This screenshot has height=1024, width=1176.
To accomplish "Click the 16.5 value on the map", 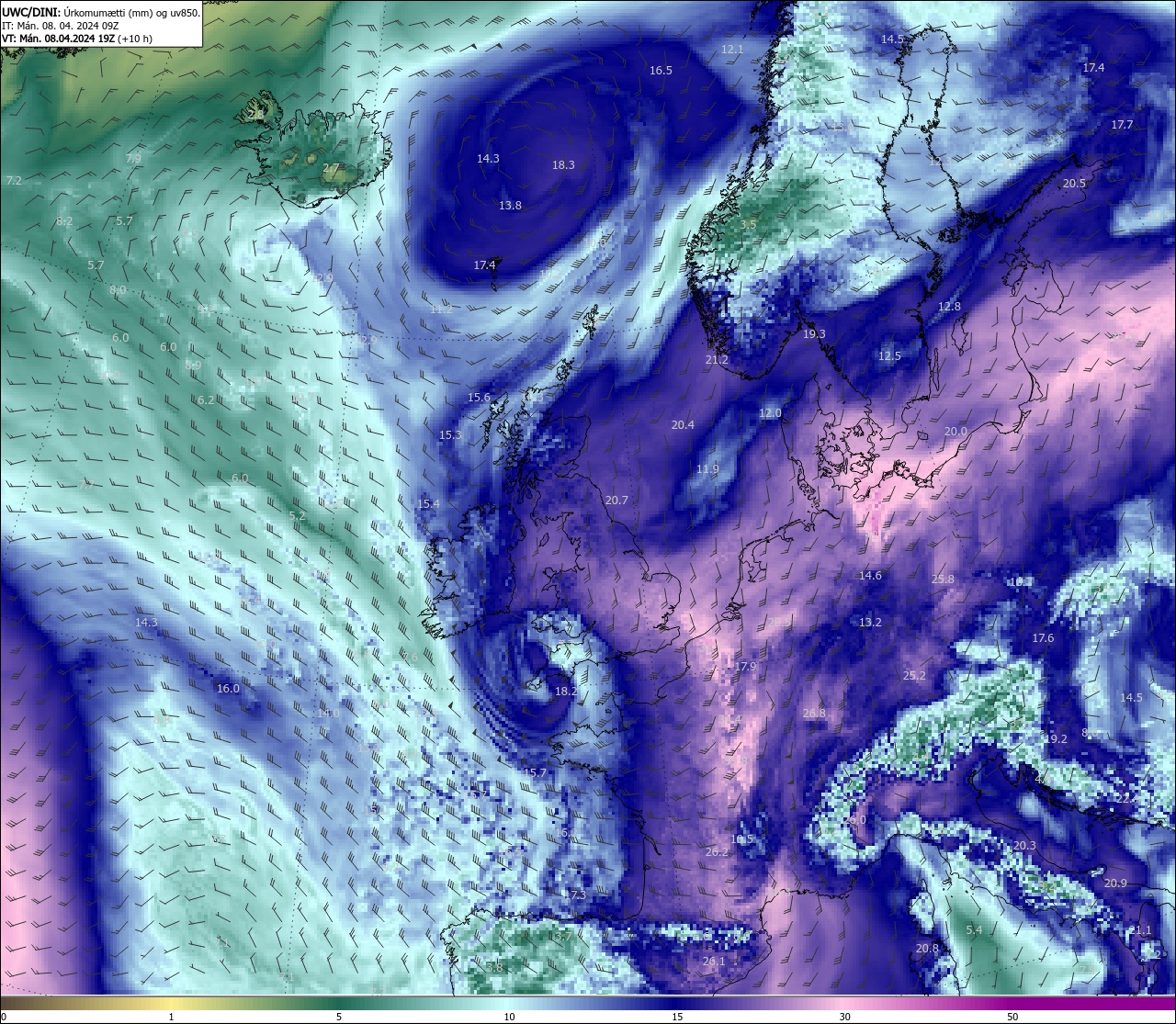I will (x=661, y=71).
